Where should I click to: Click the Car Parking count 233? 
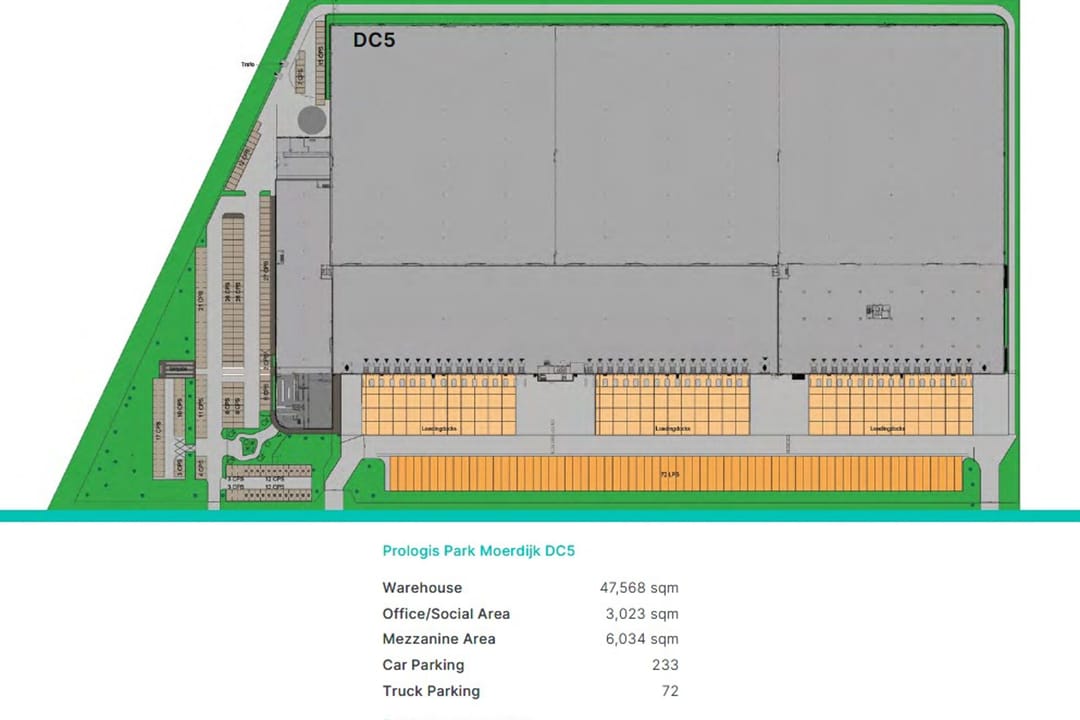point(664,665)
